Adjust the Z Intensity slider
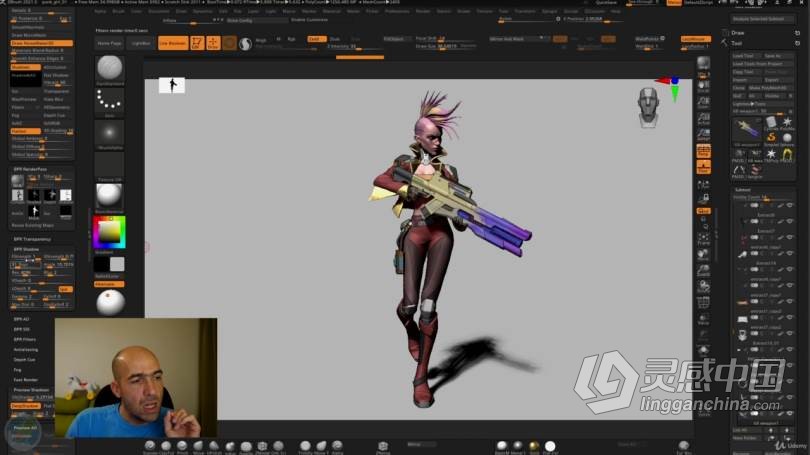 (356, 48)
